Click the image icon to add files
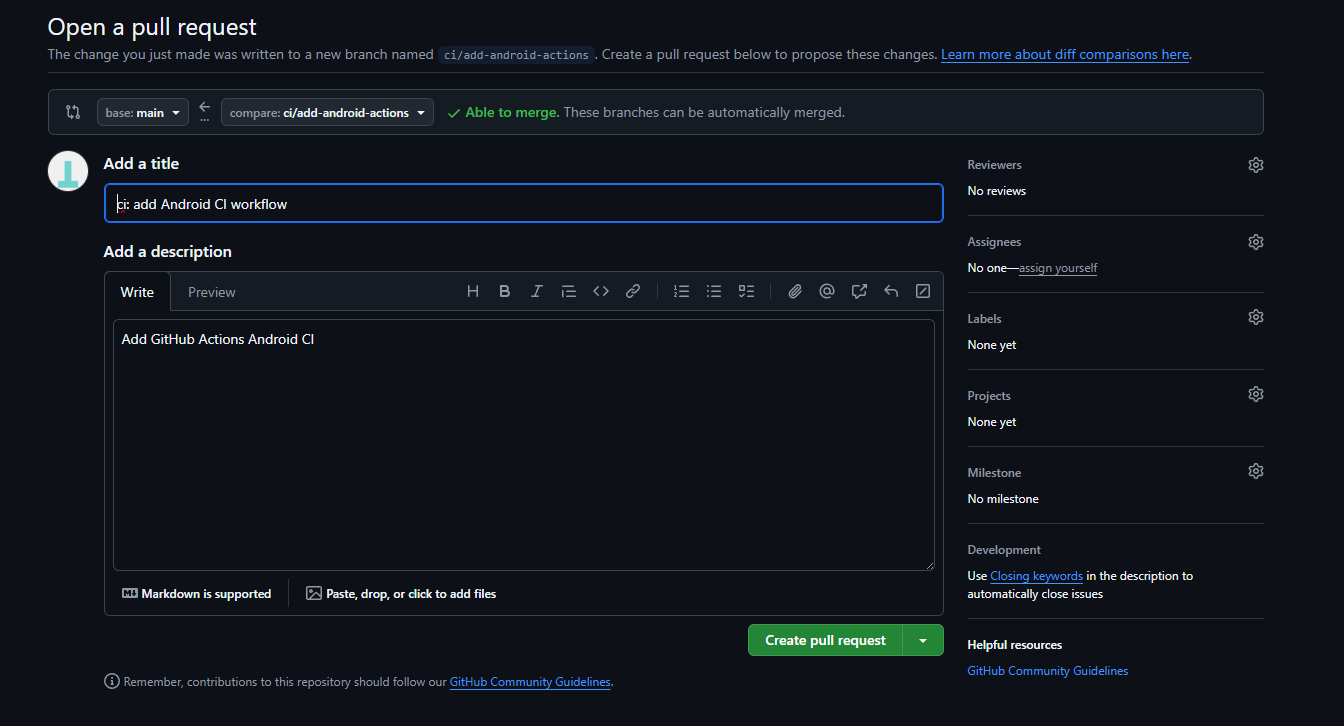Image resolution: width=1344 pixels, height=726 pixels. [314, 593]
